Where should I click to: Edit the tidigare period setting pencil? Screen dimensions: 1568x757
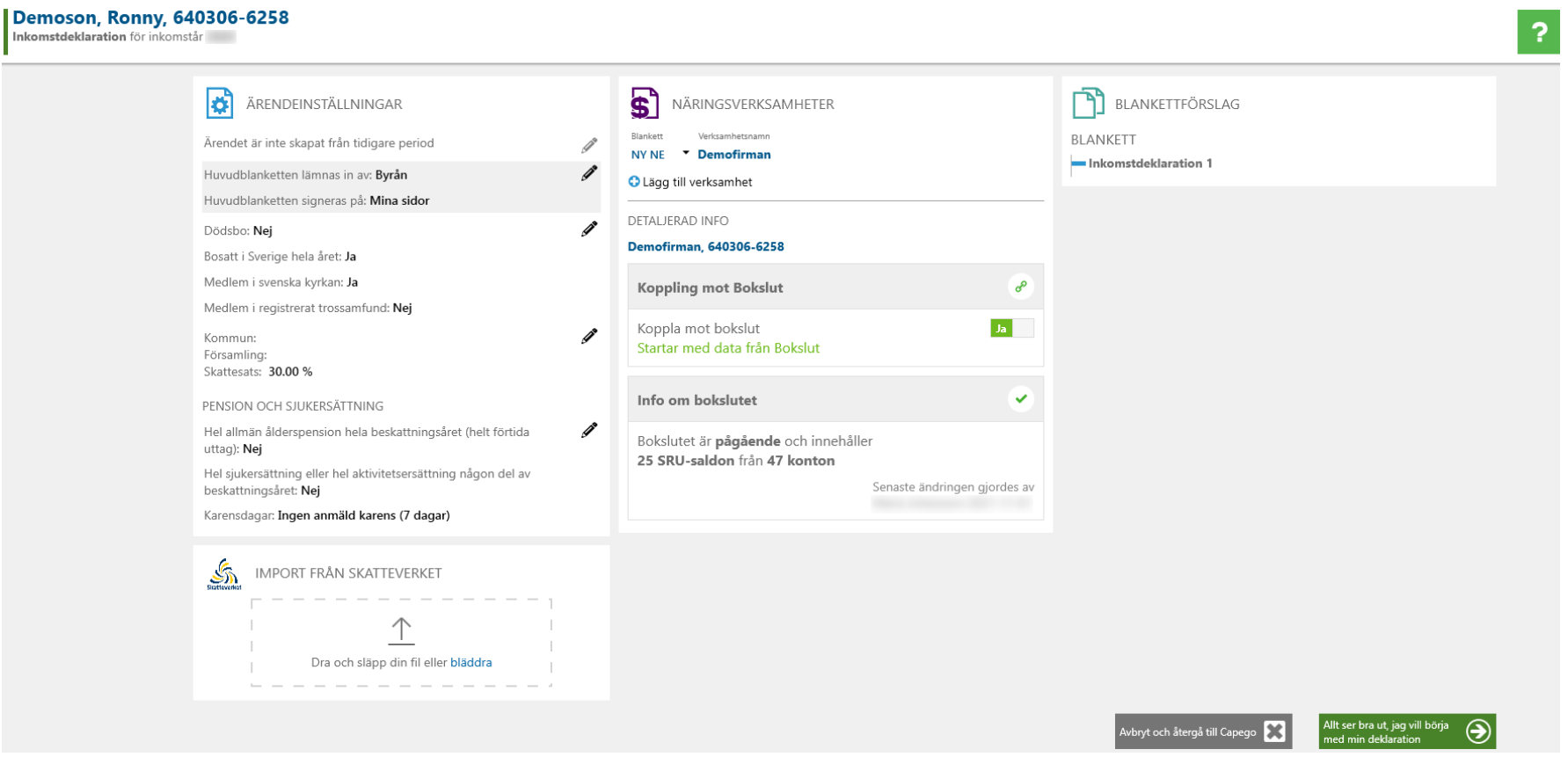(x=589, y=145)
